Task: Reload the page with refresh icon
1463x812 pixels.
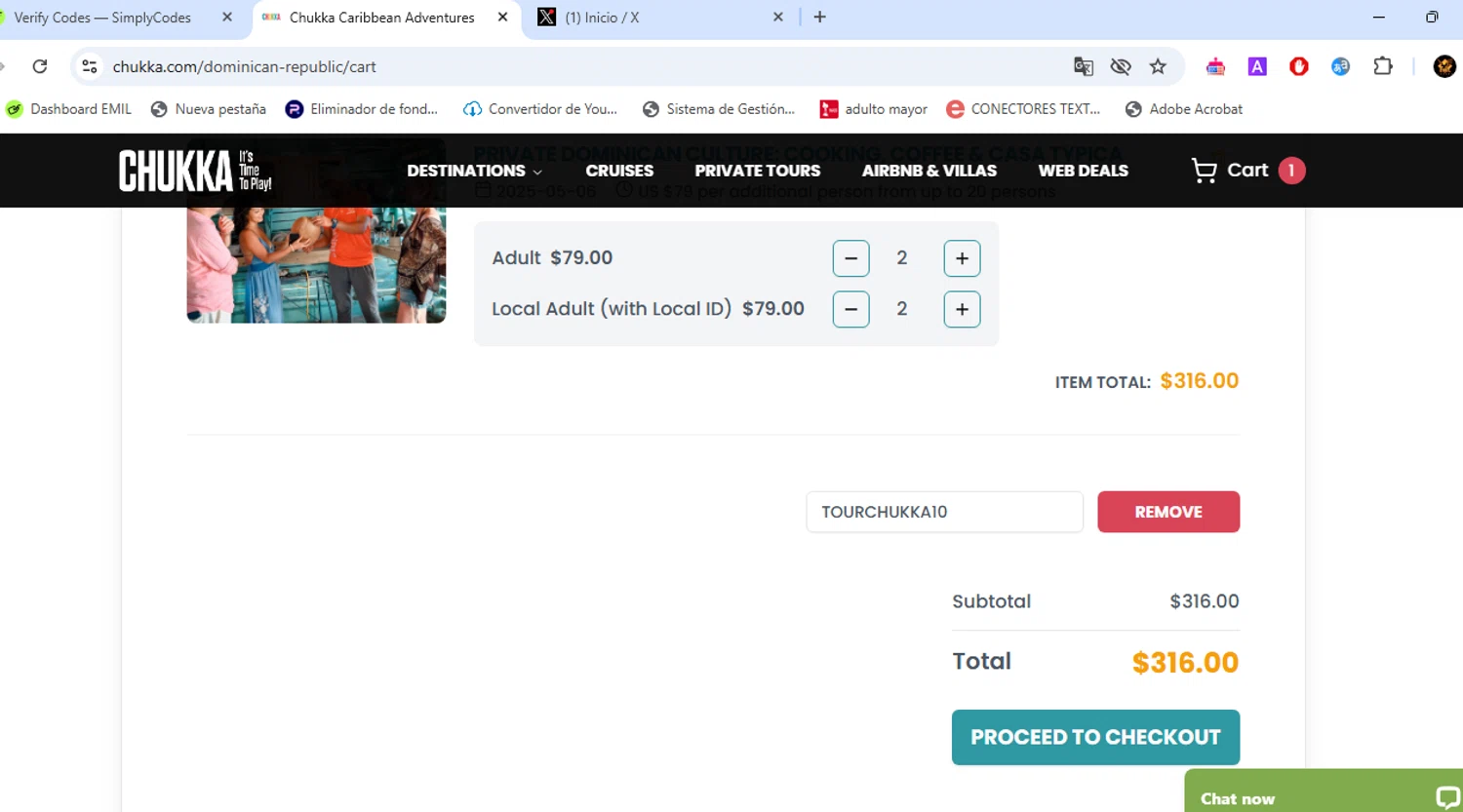Action: 40,66
